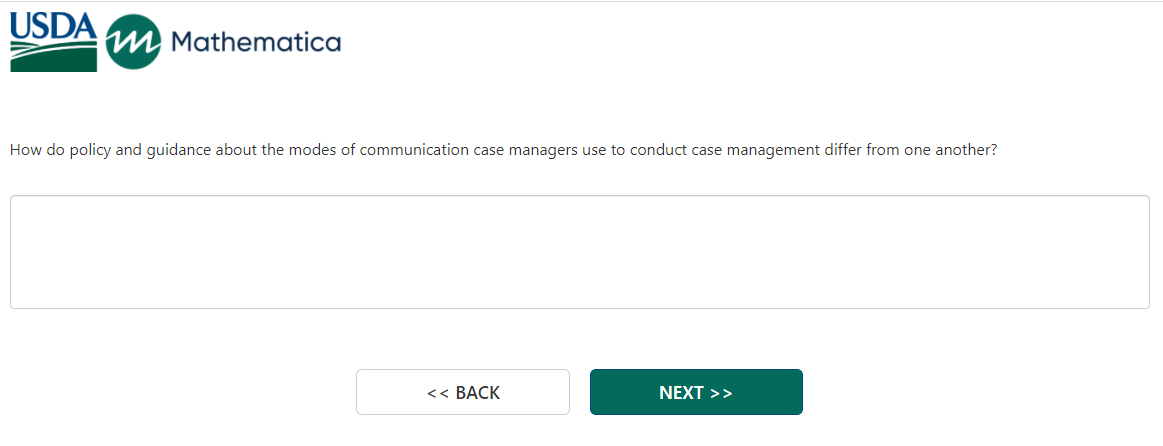Click inside the empty answer text area

click(x=580, y=252)
